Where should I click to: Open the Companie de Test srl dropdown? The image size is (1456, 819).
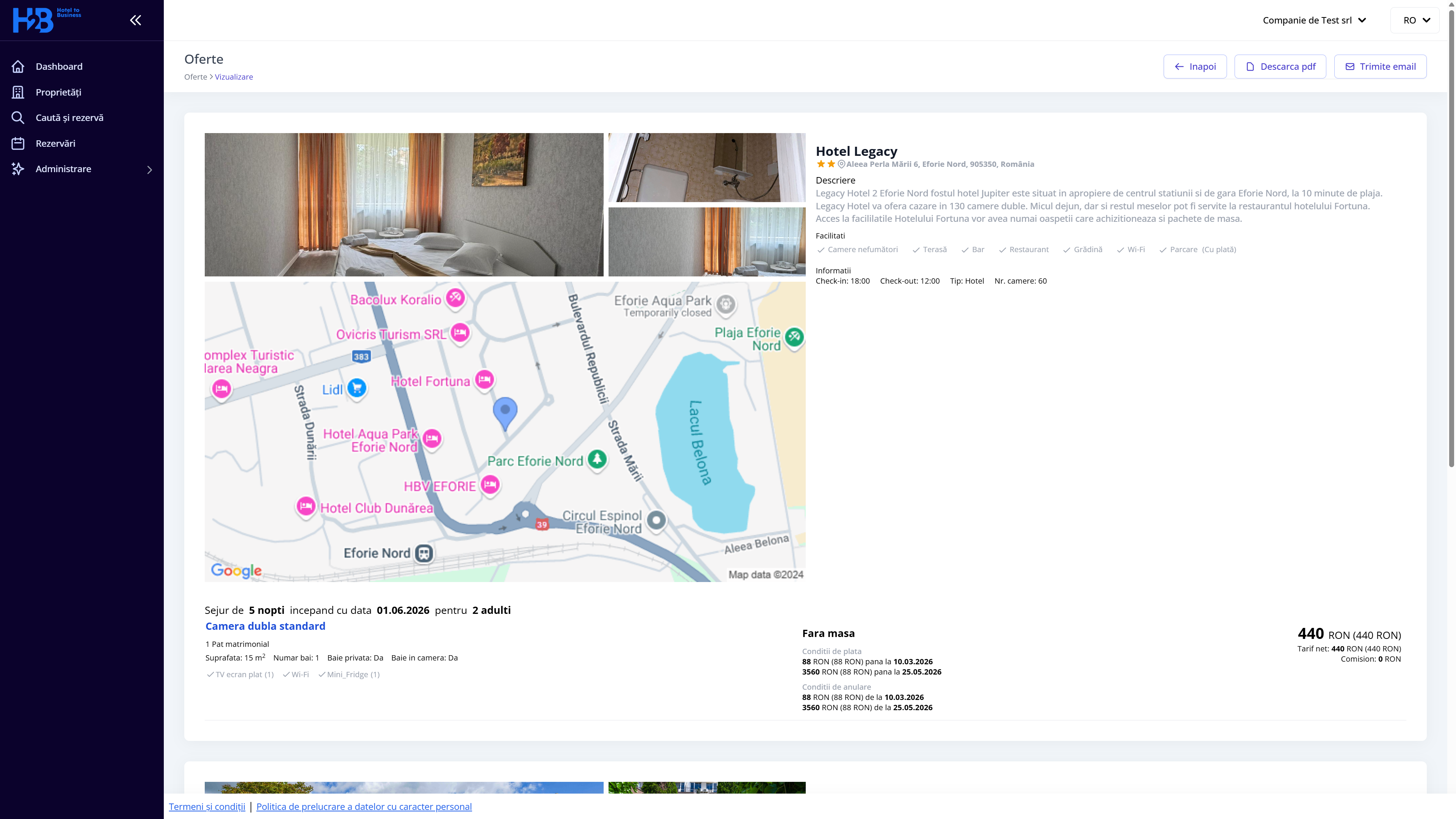(x=1314, y=20)
